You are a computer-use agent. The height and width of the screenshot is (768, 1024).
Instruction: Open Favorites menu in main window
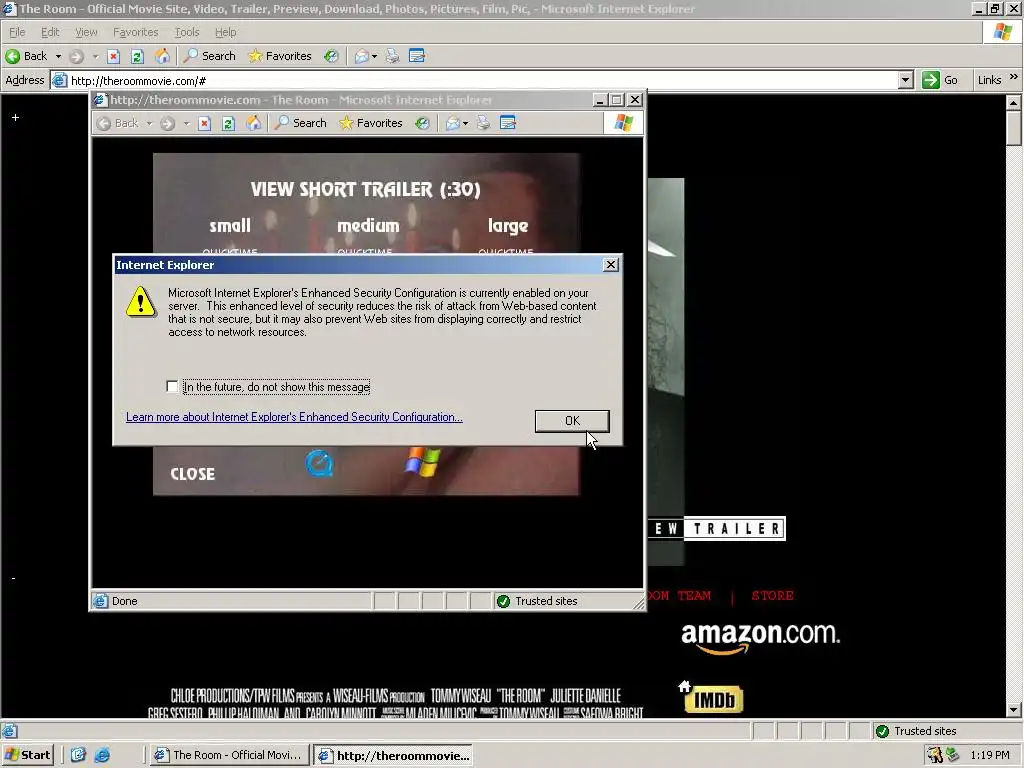tap(135, 32)
